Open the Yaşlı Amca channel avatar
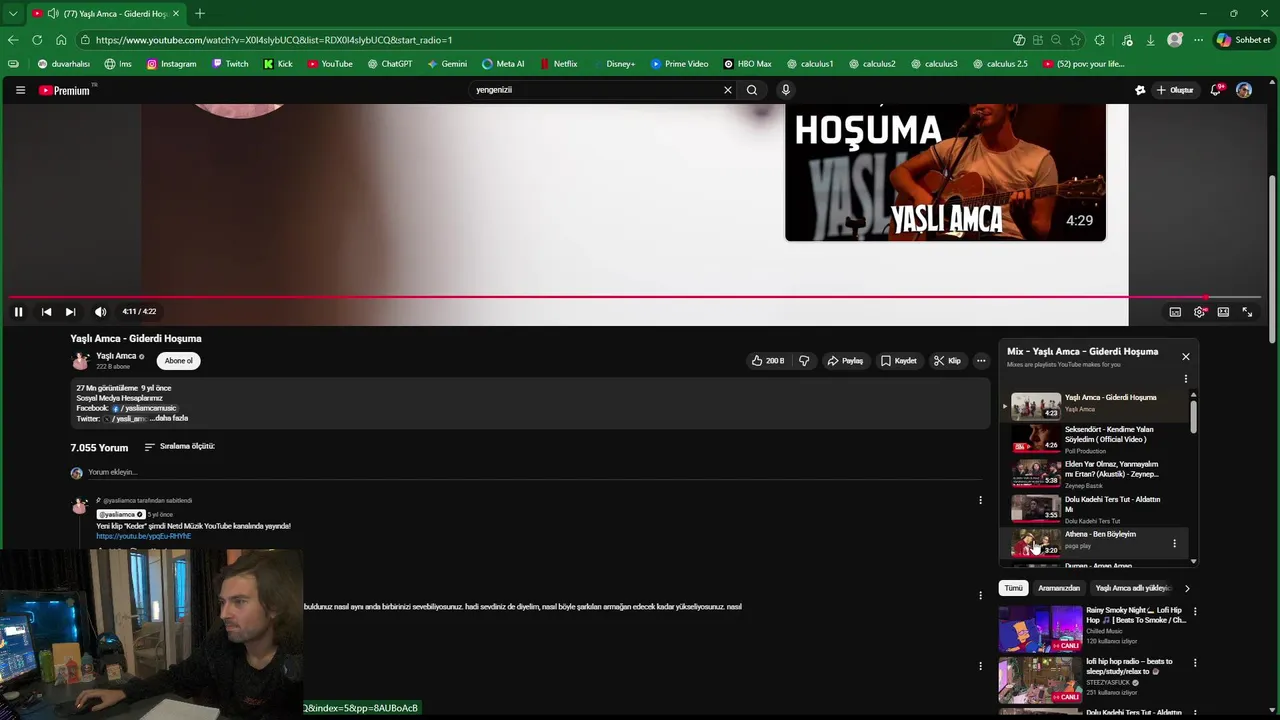The image size is (1280, 720). pos(80,361)
